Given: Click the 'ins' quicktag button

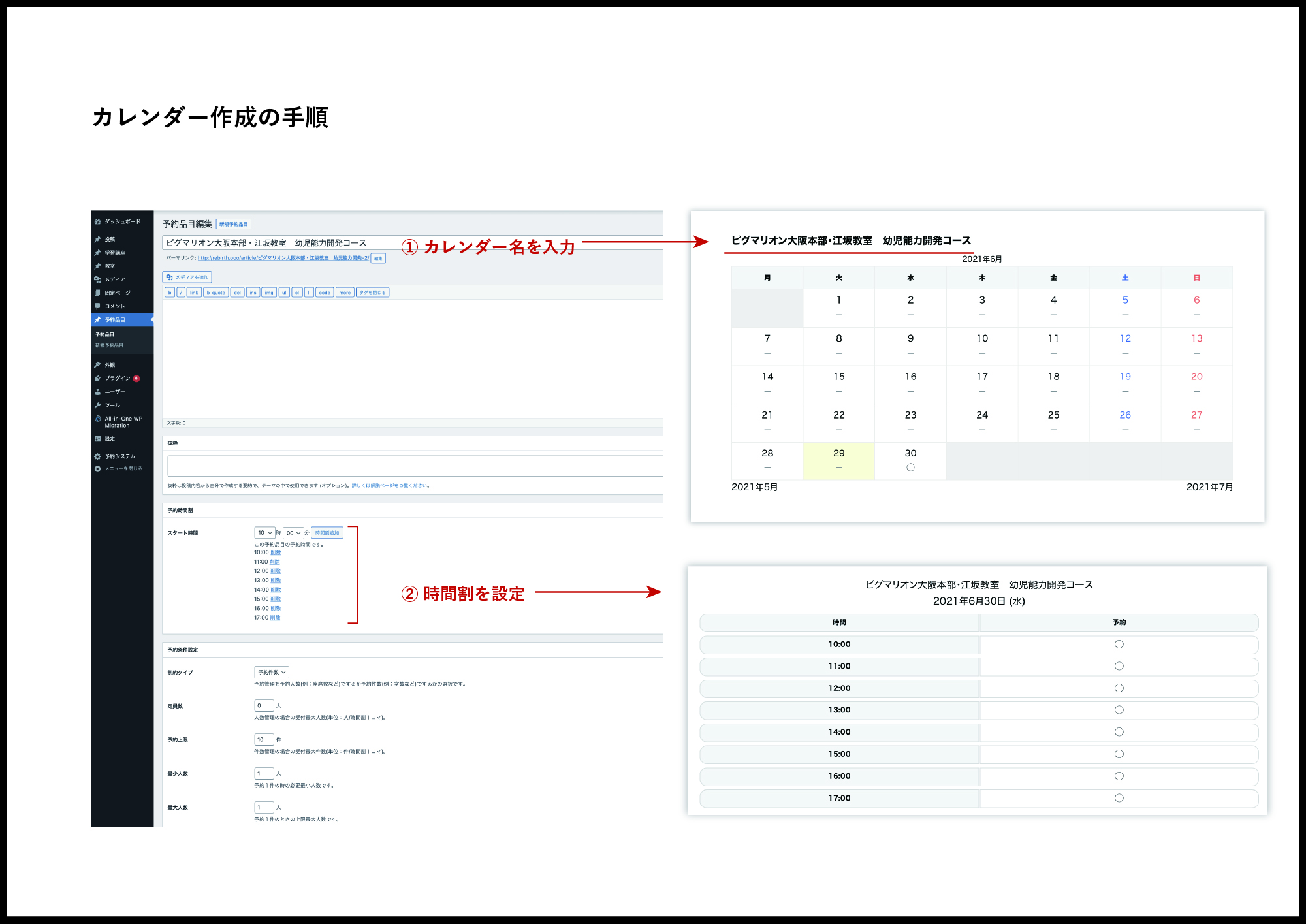Looking at the screenshot, I should click(253, 293).
